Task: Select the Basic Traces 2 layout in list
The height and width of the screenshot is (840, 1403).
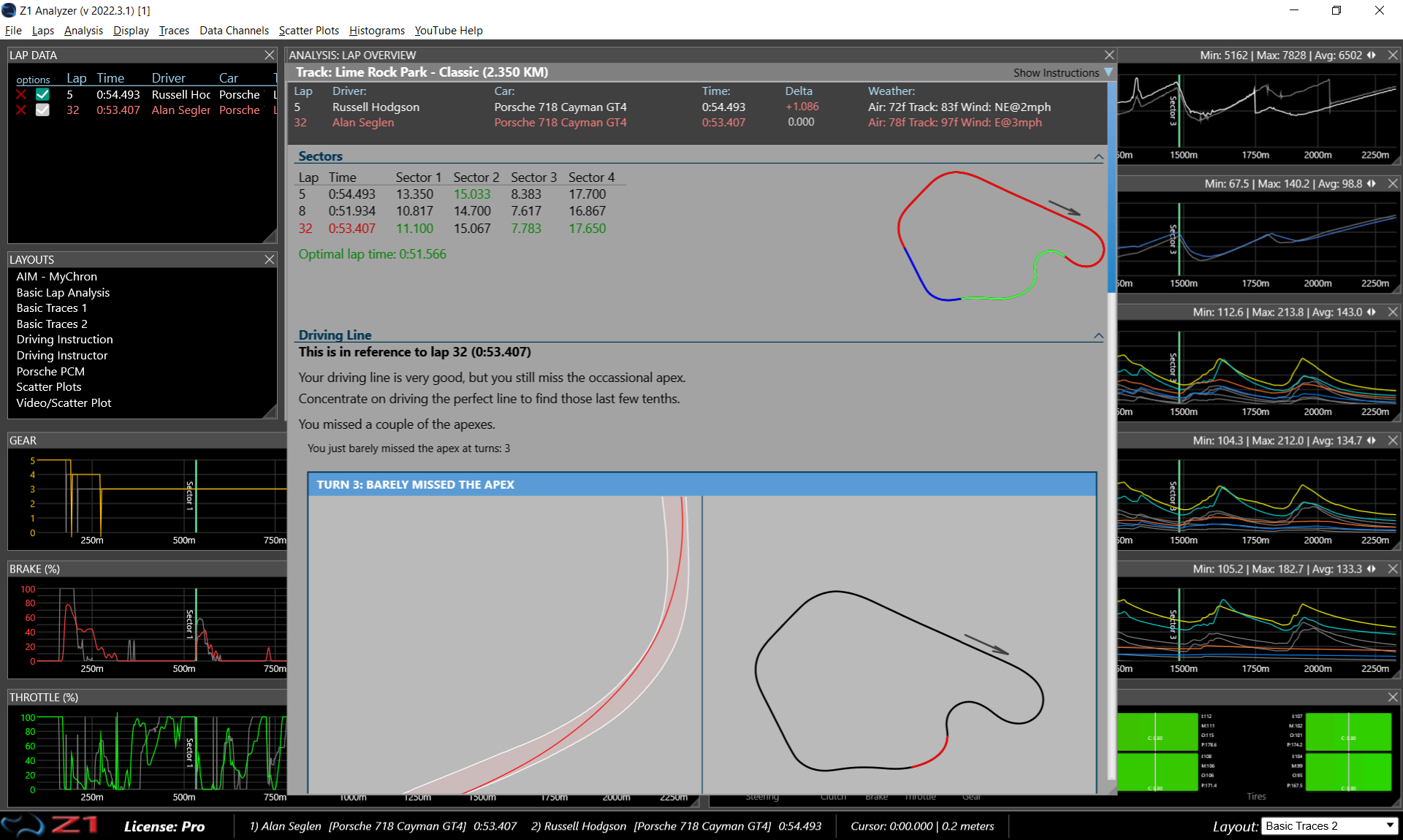Action: 51,324
